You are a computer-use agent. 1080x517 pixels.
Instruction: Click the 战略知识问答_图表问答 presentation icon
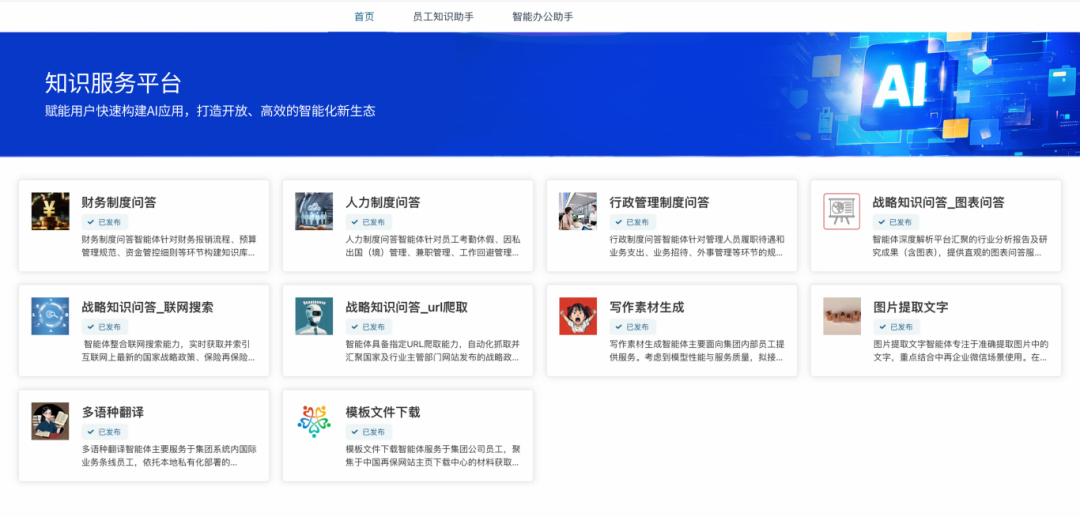pyautogui.click(x=841, y=211)
